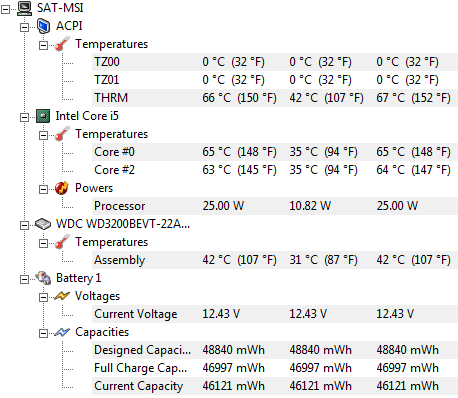Collapse ACPI Temperatures group

click(x=43, y=45)
